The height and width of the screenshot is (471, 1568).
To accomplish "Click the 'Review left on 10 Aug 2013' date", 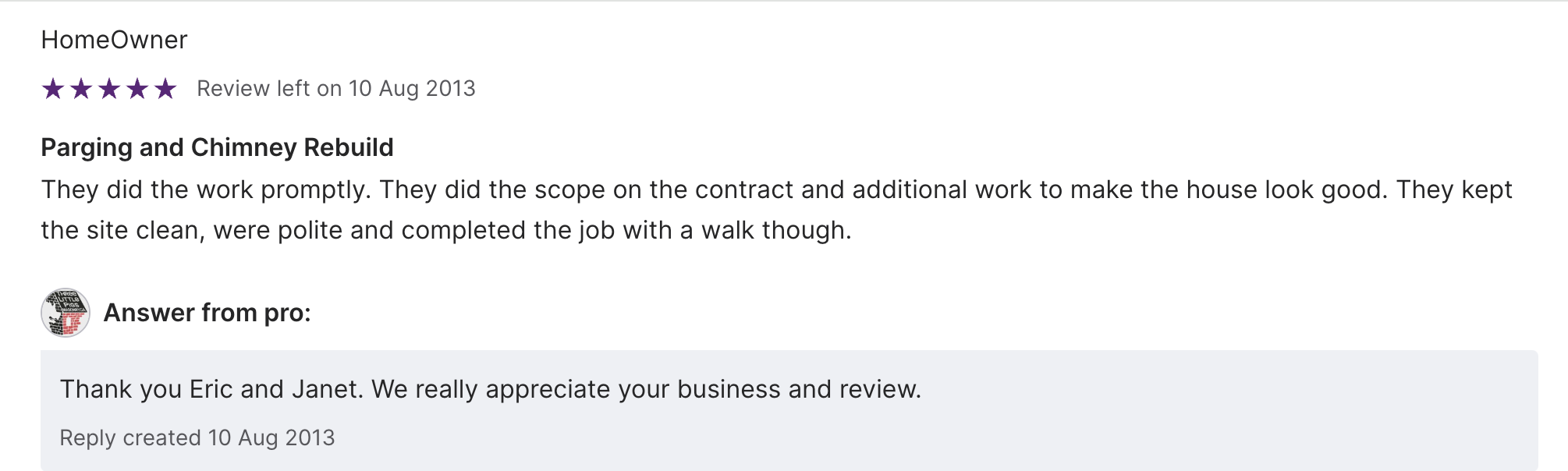I will [x=335, y=89].
